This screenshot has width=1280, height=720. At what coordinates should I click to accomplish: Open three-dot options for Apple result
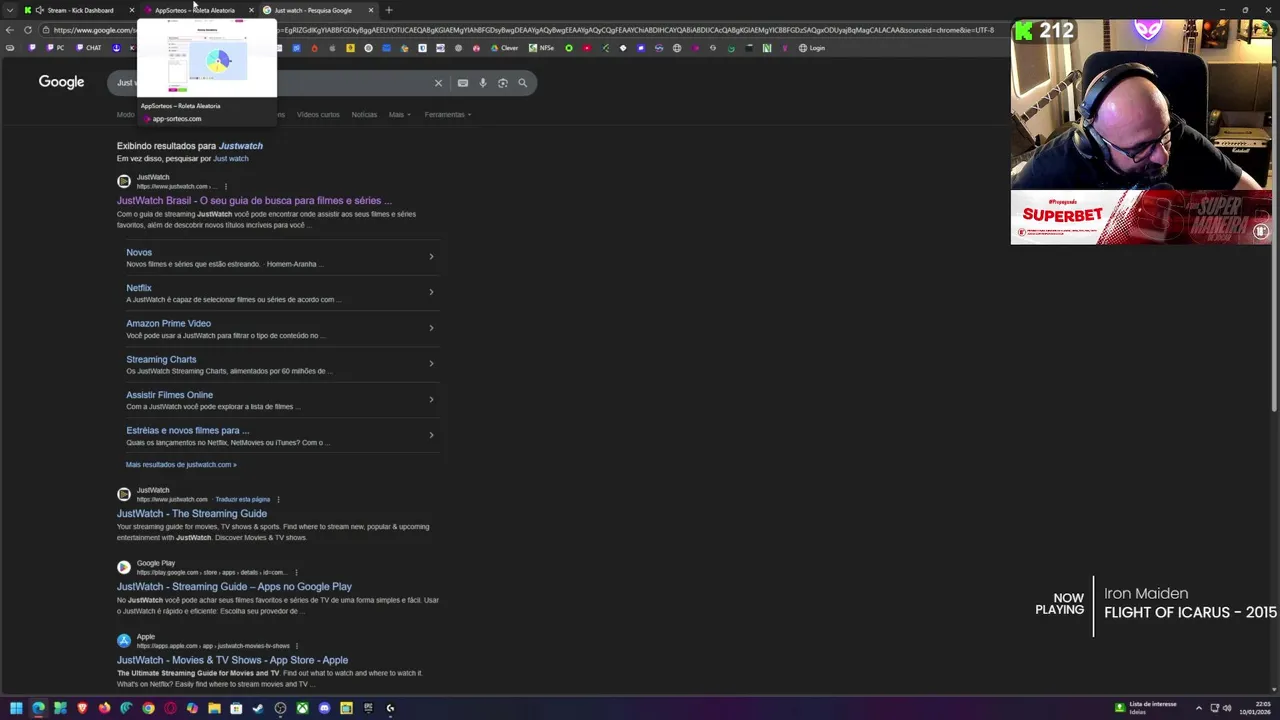[297, 646]
